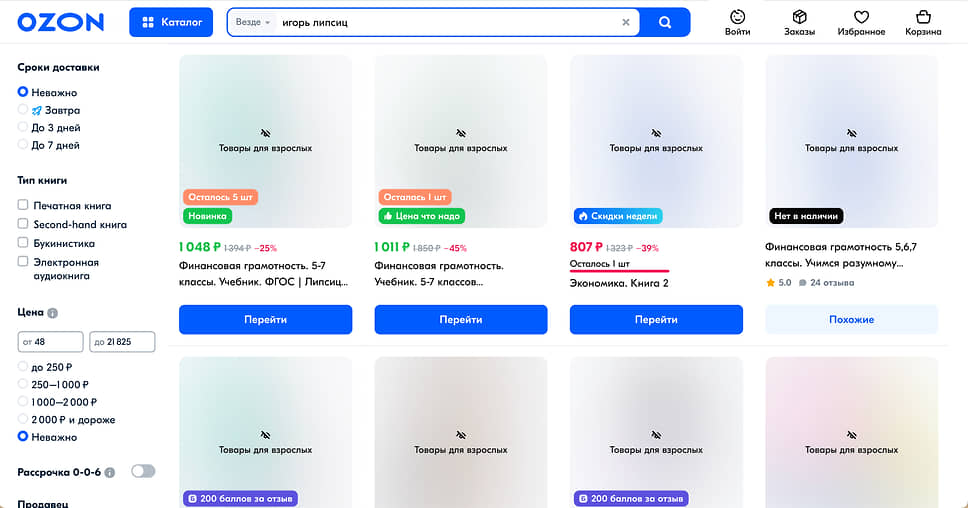Image resolution: width=968 pixels, height=508 pixels.
Task: Open the Везде search scope dropdown
Action: point(252,22)
